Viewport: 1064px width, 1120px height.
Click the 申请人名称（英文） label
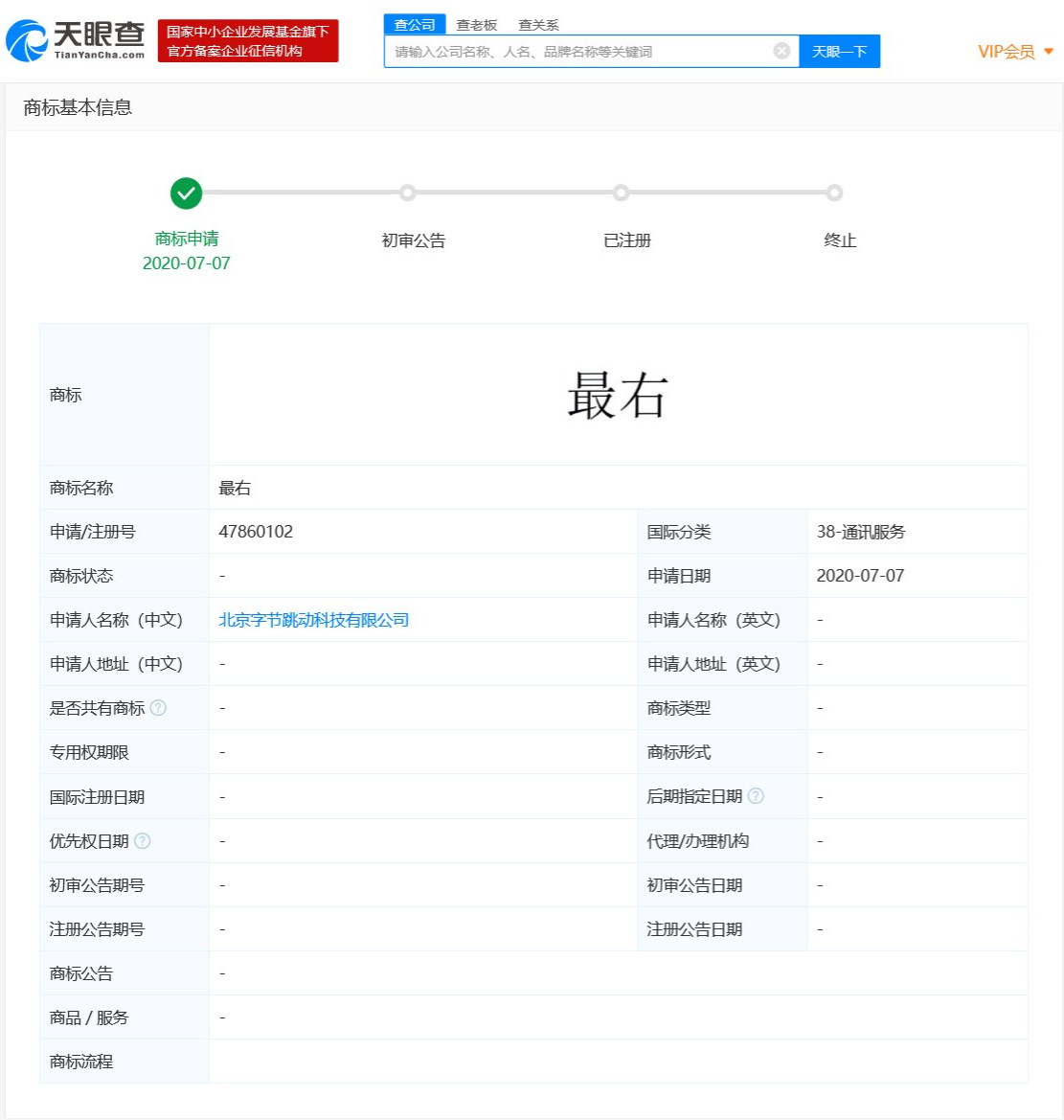pyautogui.click(x=713, y=620)
